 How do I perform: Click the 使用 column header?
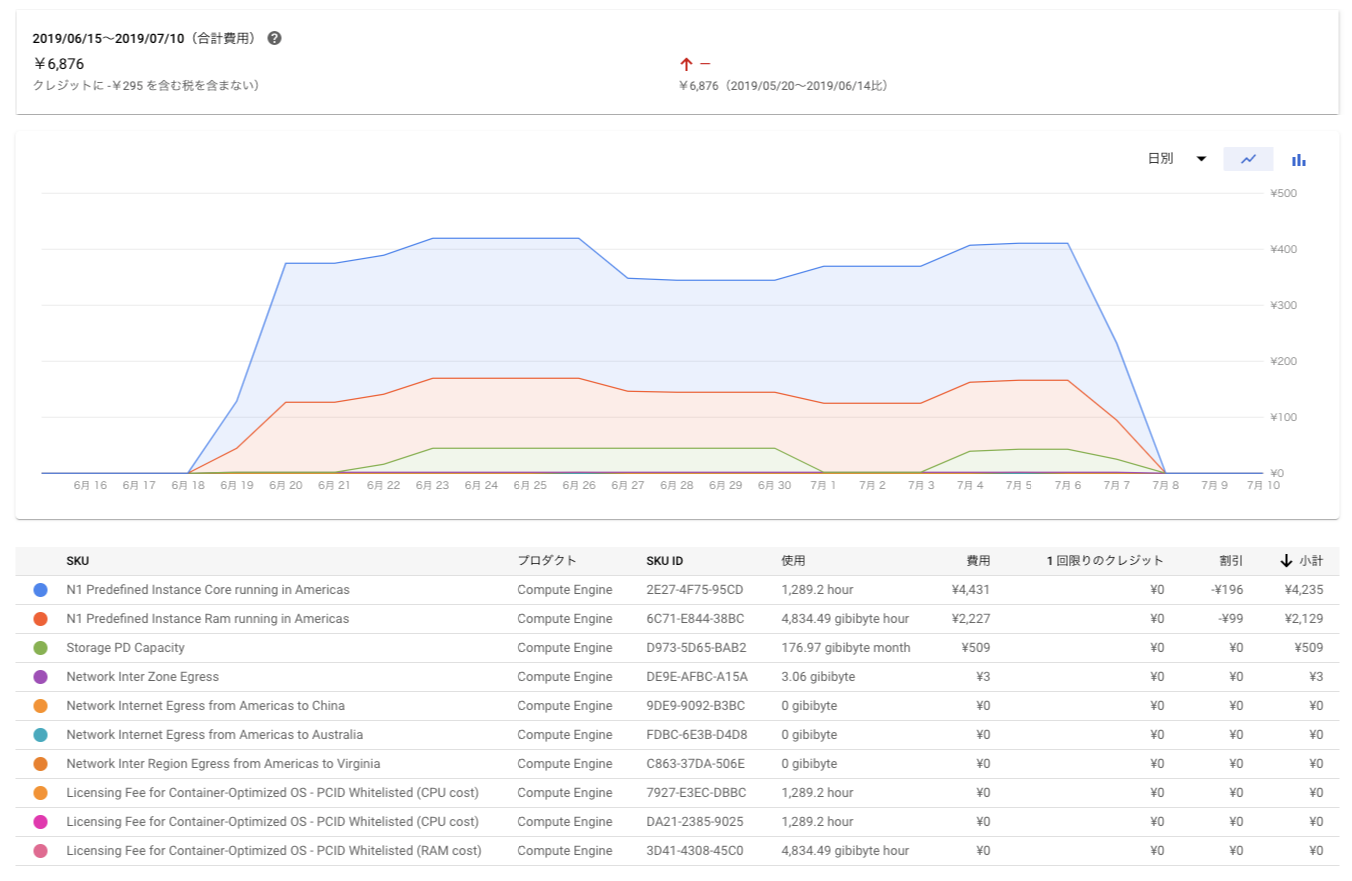793,561
